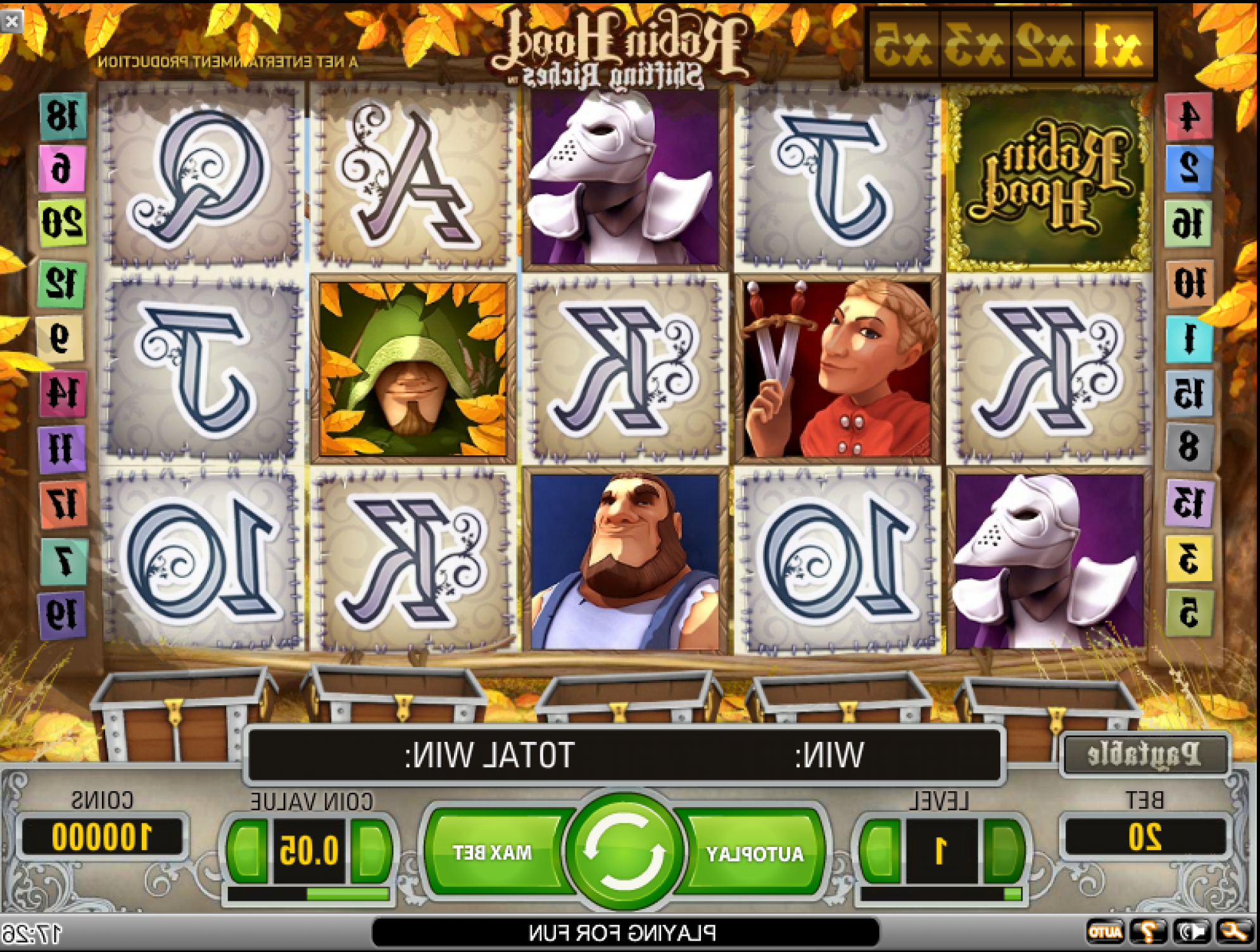Screen dimensions: 1260x952
Task: Open the Paytable
Action: pos(1145,754)
